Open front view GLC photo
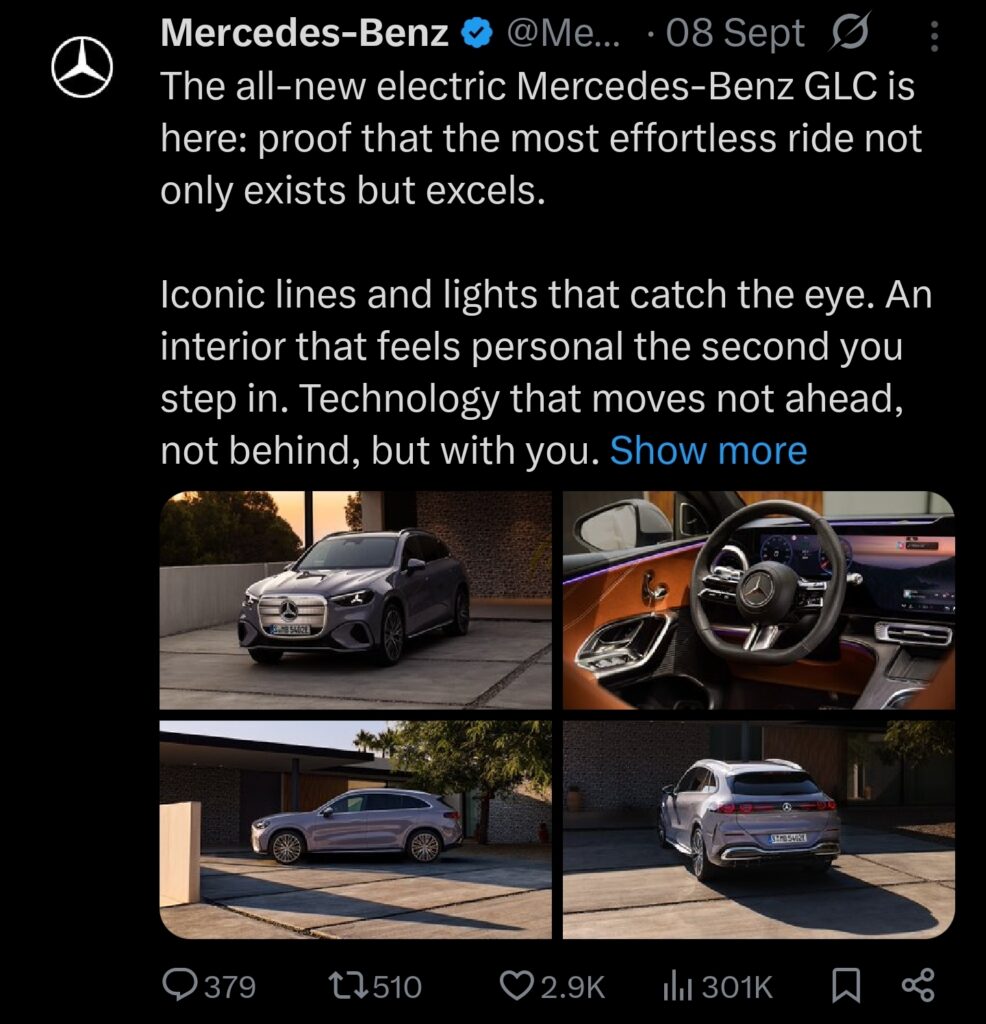The width and height of the screenshot is (986, 1024). coord(356,600)
